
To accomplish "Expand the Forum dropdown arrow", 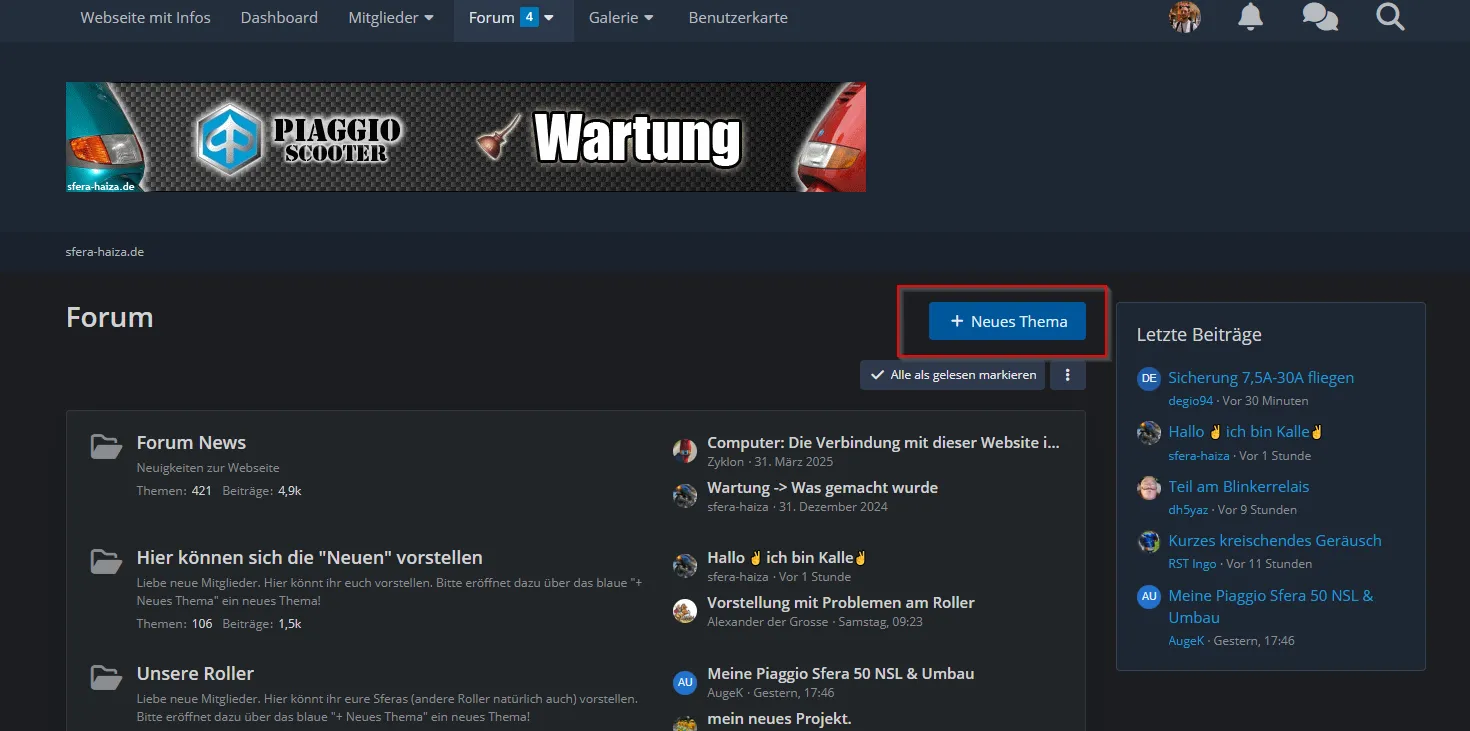I will pyautogui.click(x=549, y=18).
